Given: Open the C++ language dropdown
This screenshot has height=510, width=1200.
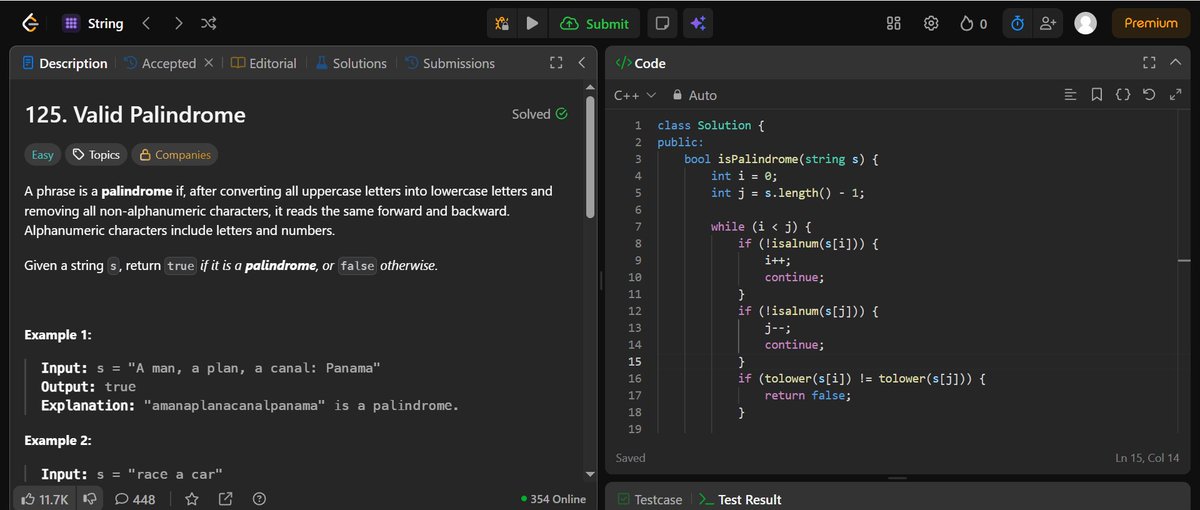Looking at the screenshot, I should point(635,95).
